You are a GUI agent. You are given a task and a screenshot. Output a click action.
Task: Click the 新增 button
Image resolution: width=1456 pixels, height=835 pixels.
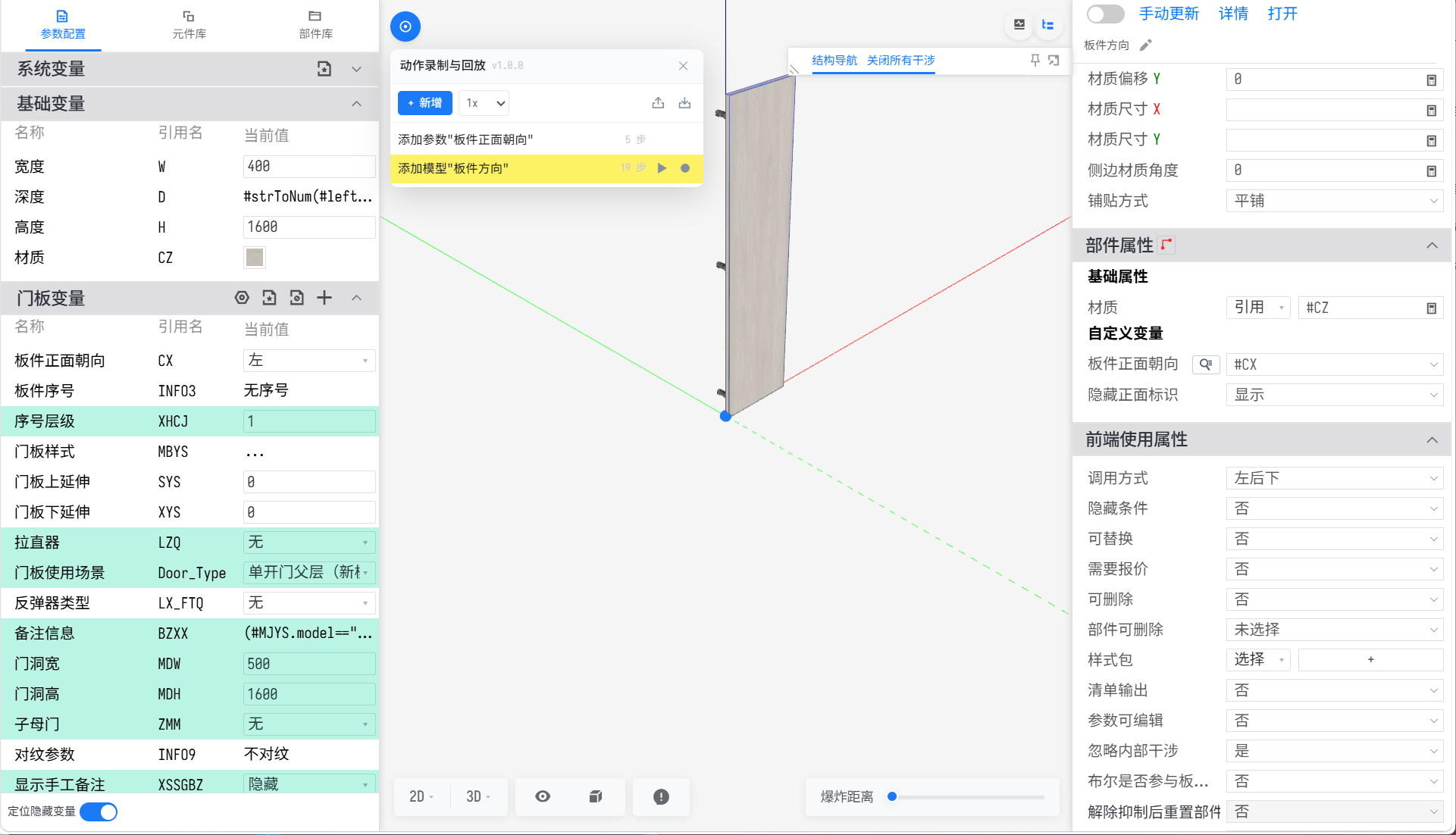(x=425, y=103)
